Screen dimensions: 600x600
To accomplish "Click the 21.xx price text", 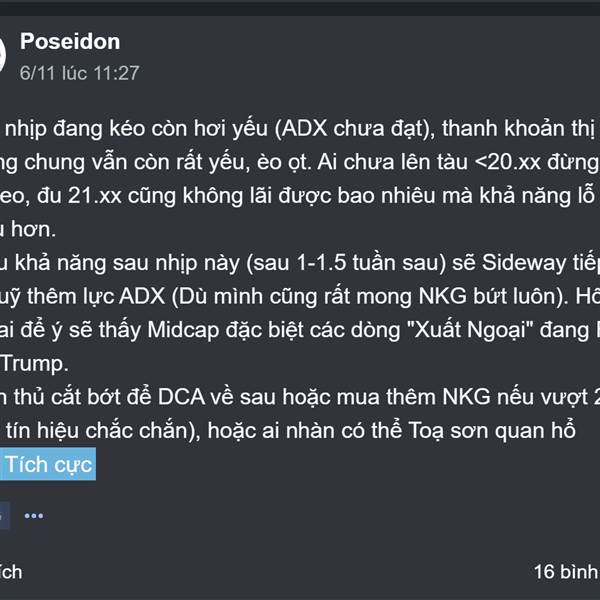I will [95, 196].
